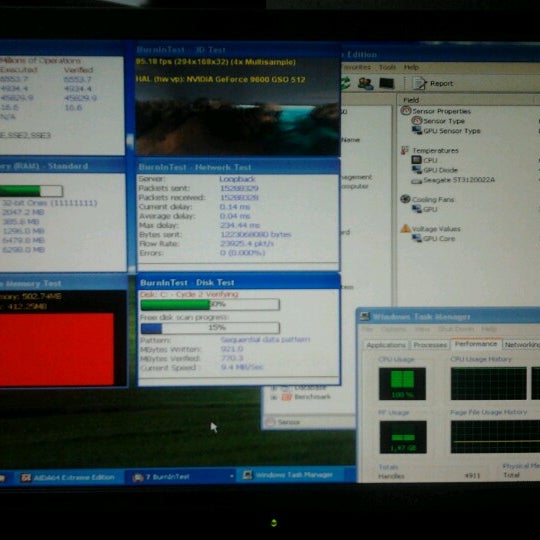The height and width of the screenshot is (540, 540).
Task: Click the Benchmark icon in AIDA64 tree
Action: (287, 397)
